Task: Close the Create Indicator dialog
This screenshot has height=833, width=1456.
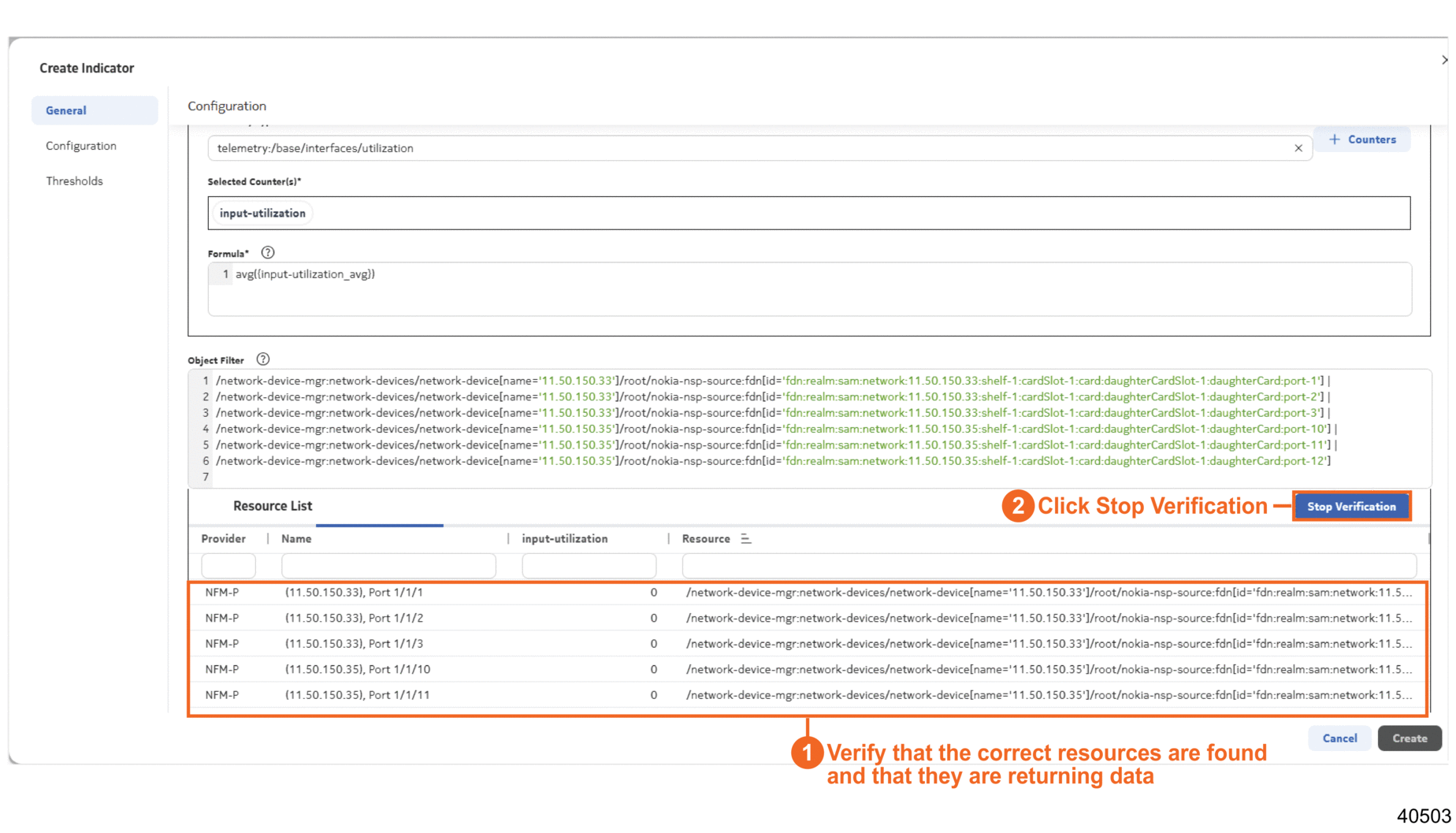Action: (x=1443, y=60)
